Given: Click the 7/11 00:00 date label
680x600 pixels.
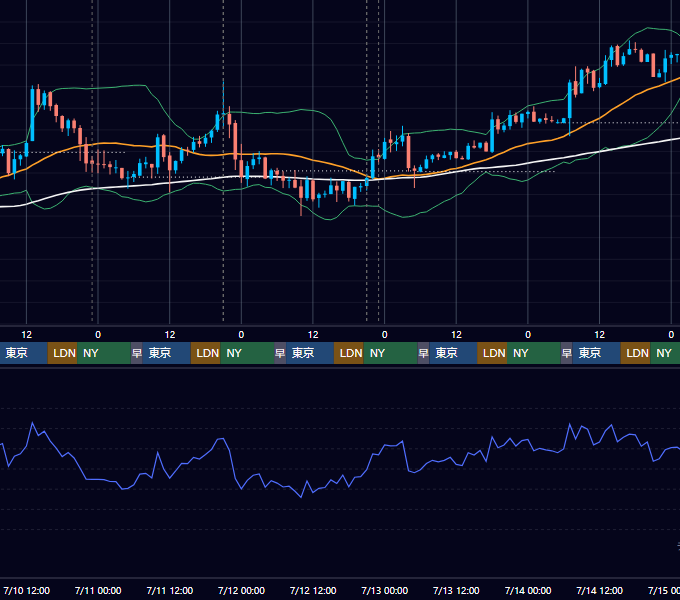Looking at the screenshot, I should [x=98, y=590].
